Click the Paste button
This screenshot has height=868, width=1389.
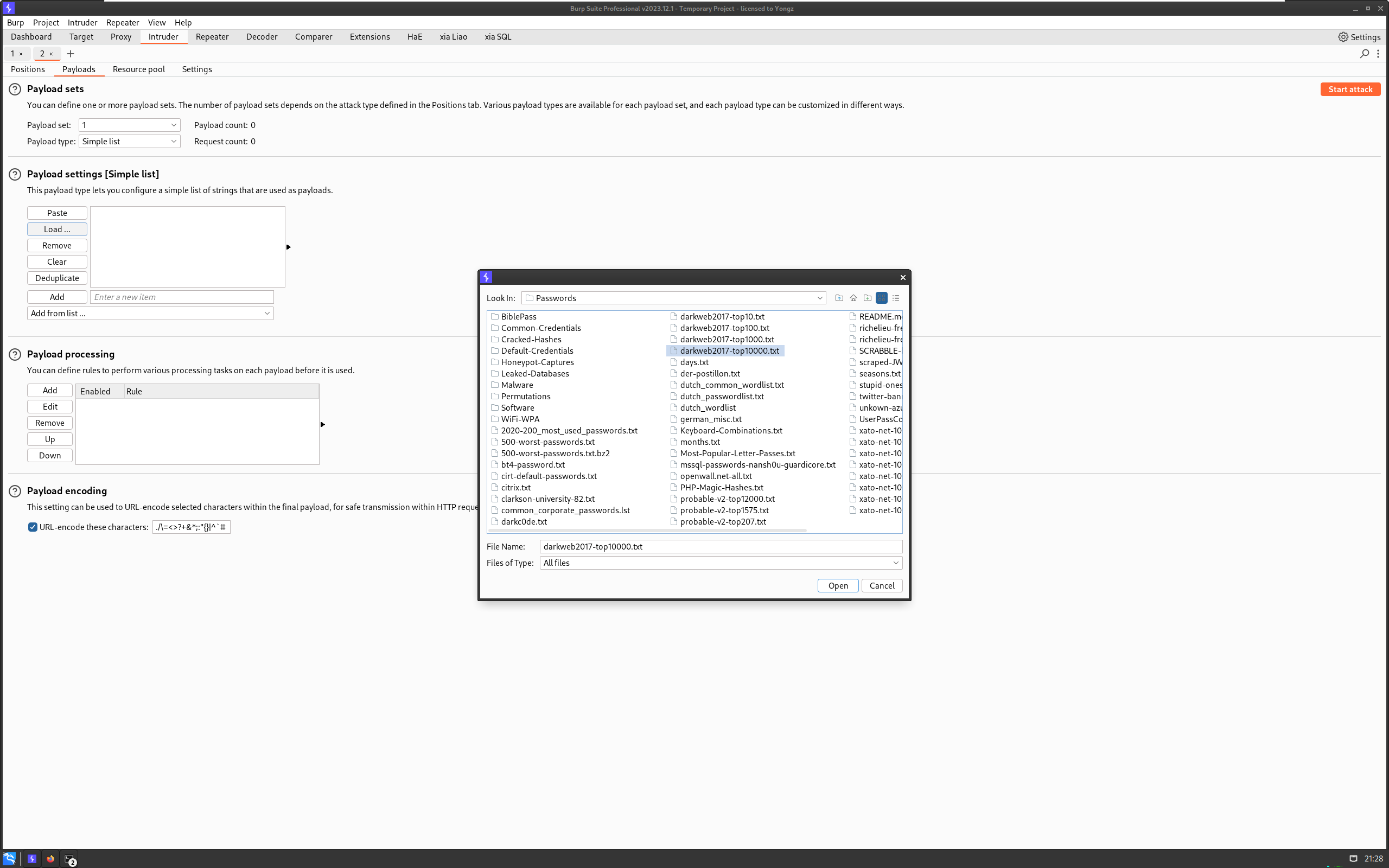click(57, 213)
